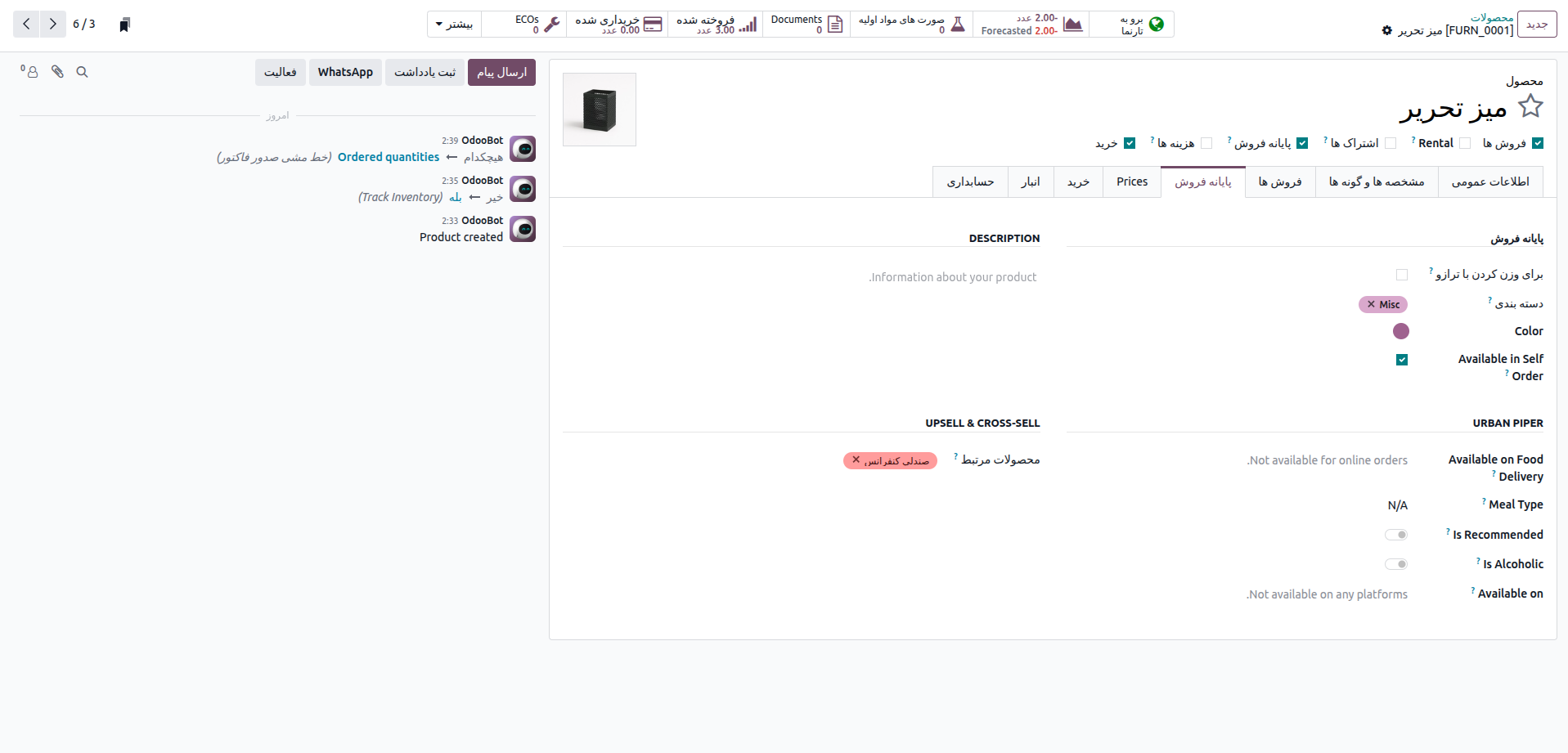Switch to the Prices tab
The image size is (1568, 753).
1131,182
